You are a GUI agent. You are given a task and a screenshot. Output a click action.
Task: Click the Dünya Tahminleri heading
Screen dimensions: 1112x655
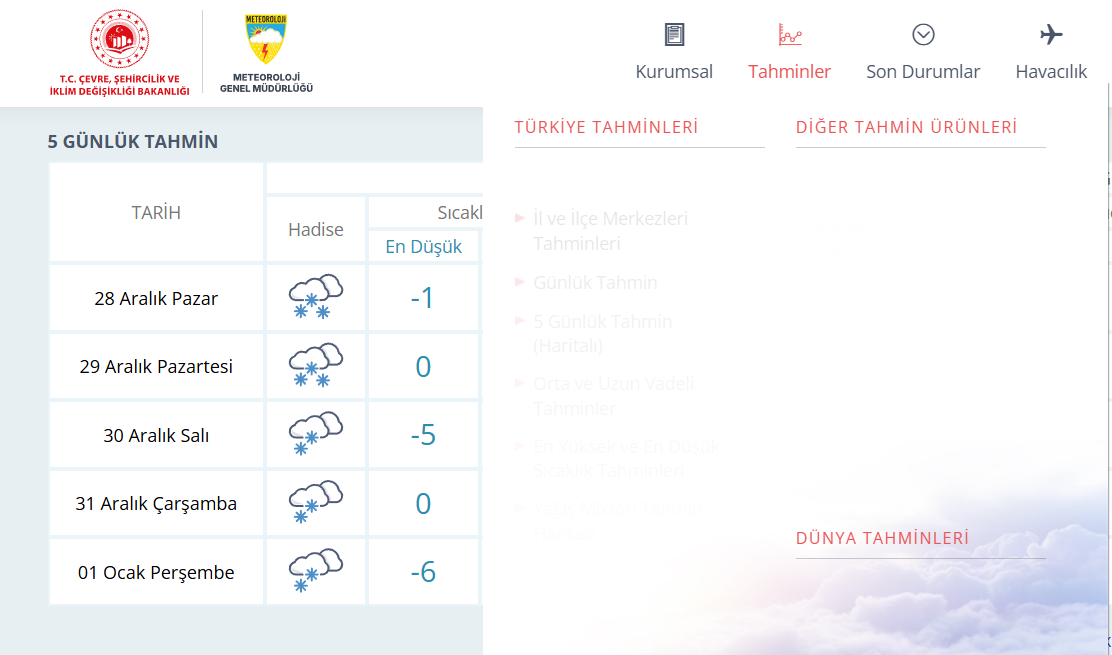tap(882, 538)
